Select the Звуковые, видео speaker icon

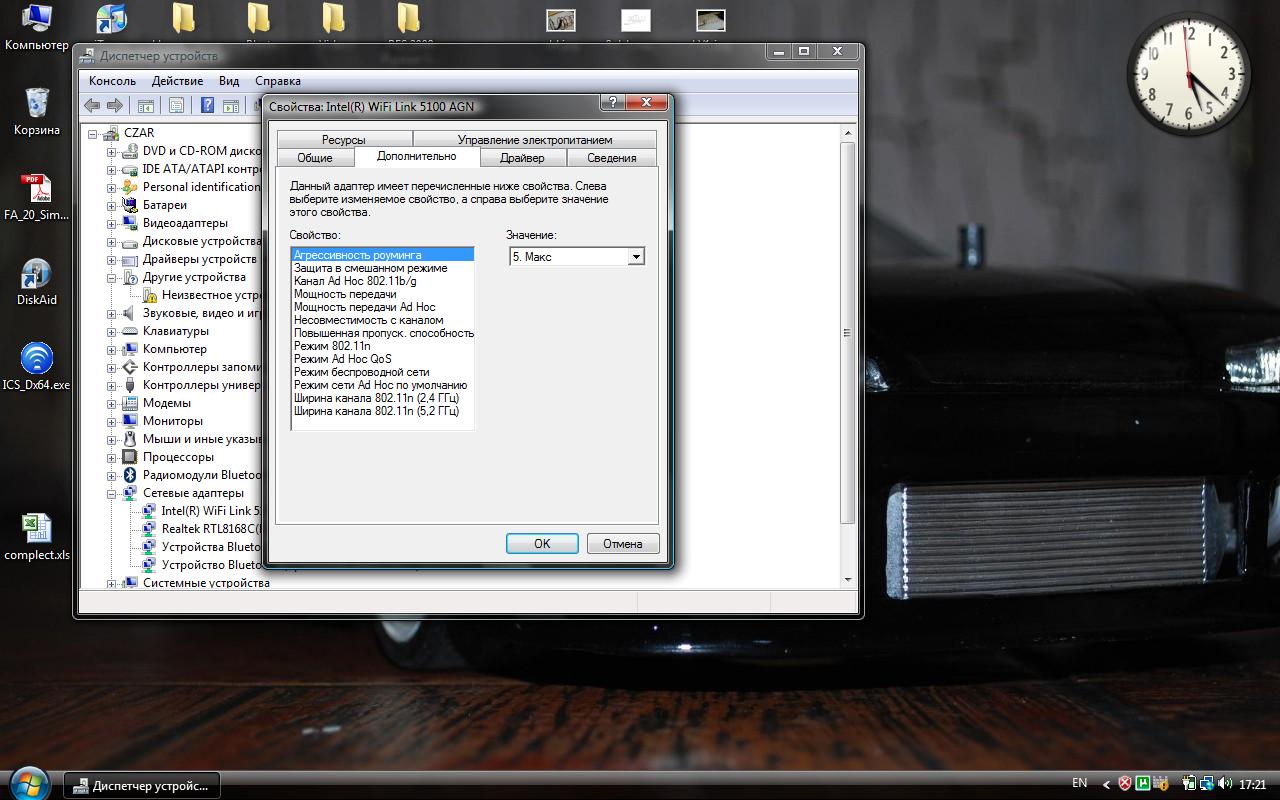click(129, 313)
